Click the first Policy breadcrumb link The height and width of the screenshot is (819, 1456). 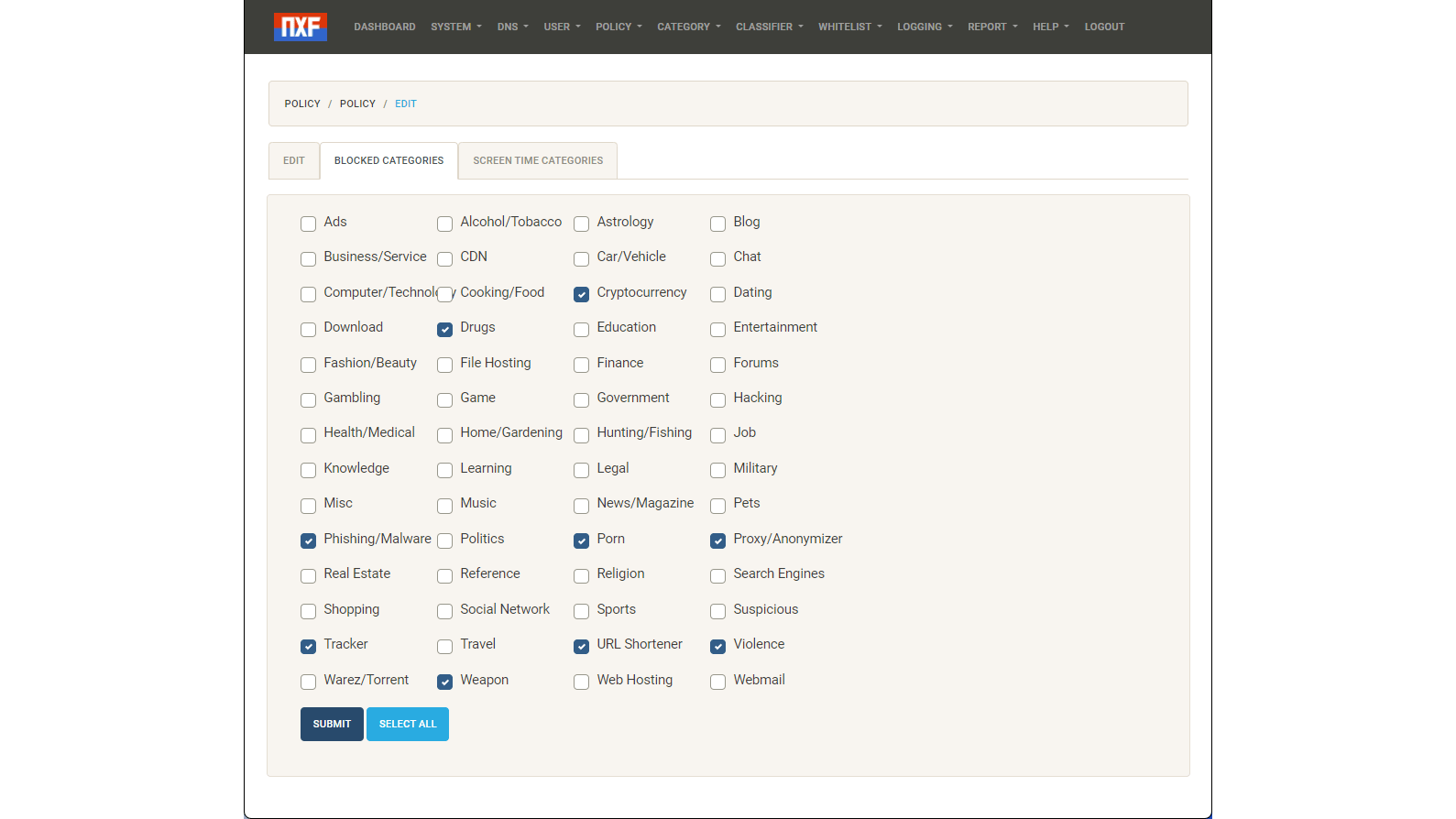tap(302, 104)
